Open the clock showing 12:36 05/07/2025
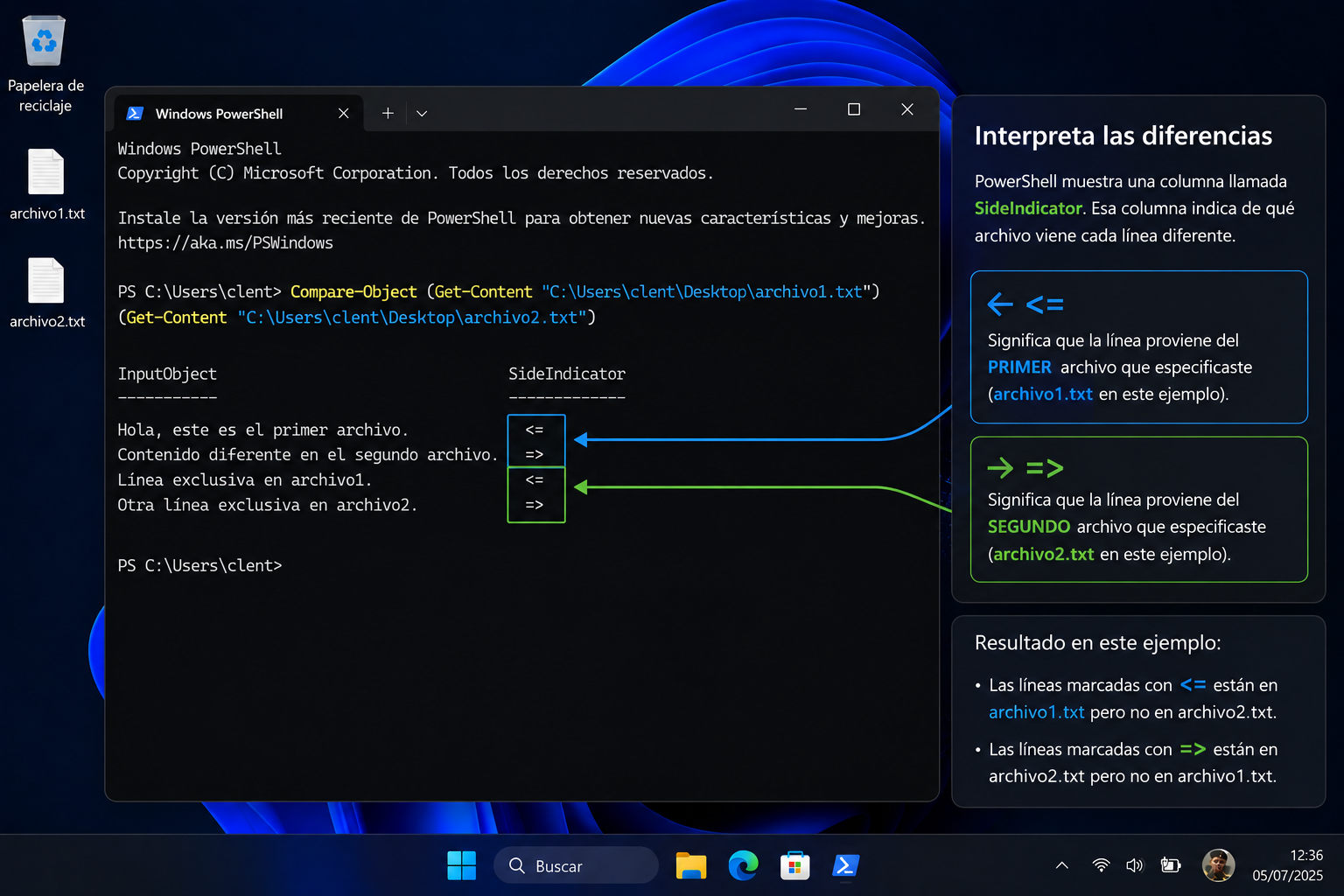1344x896 pixels. click(1287, 865)
